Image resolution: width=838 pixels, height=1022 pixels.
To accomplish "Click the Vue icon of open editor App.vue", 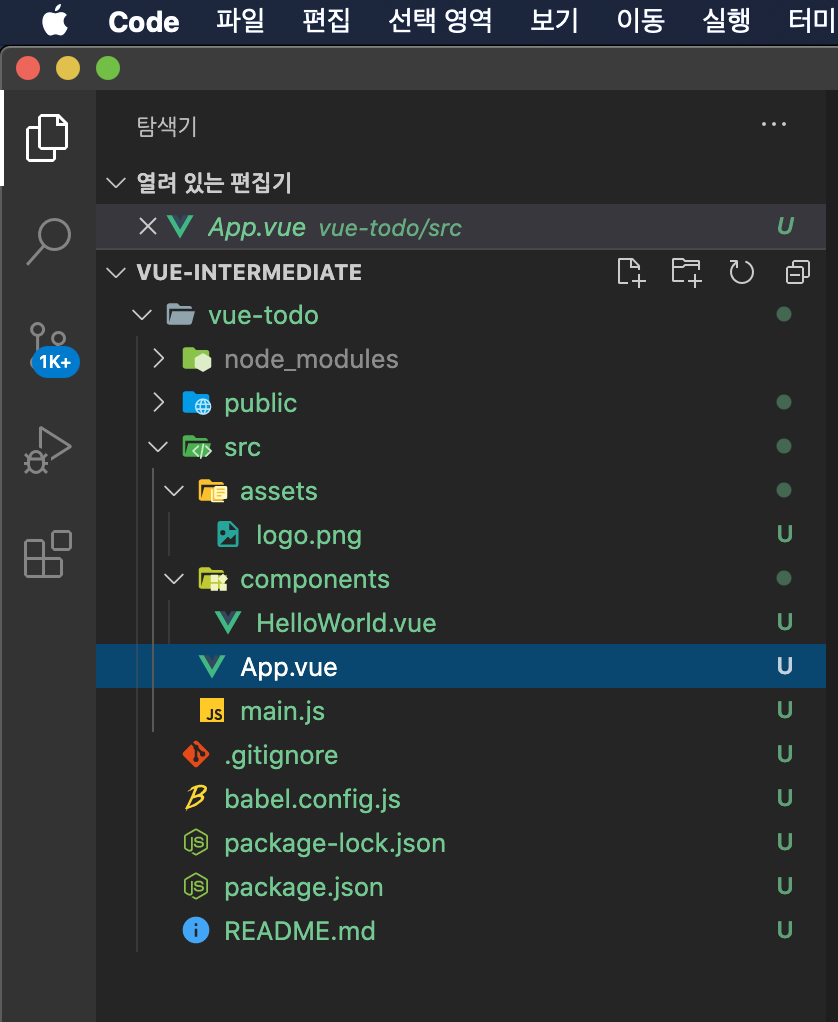I will tap(180, 227).
